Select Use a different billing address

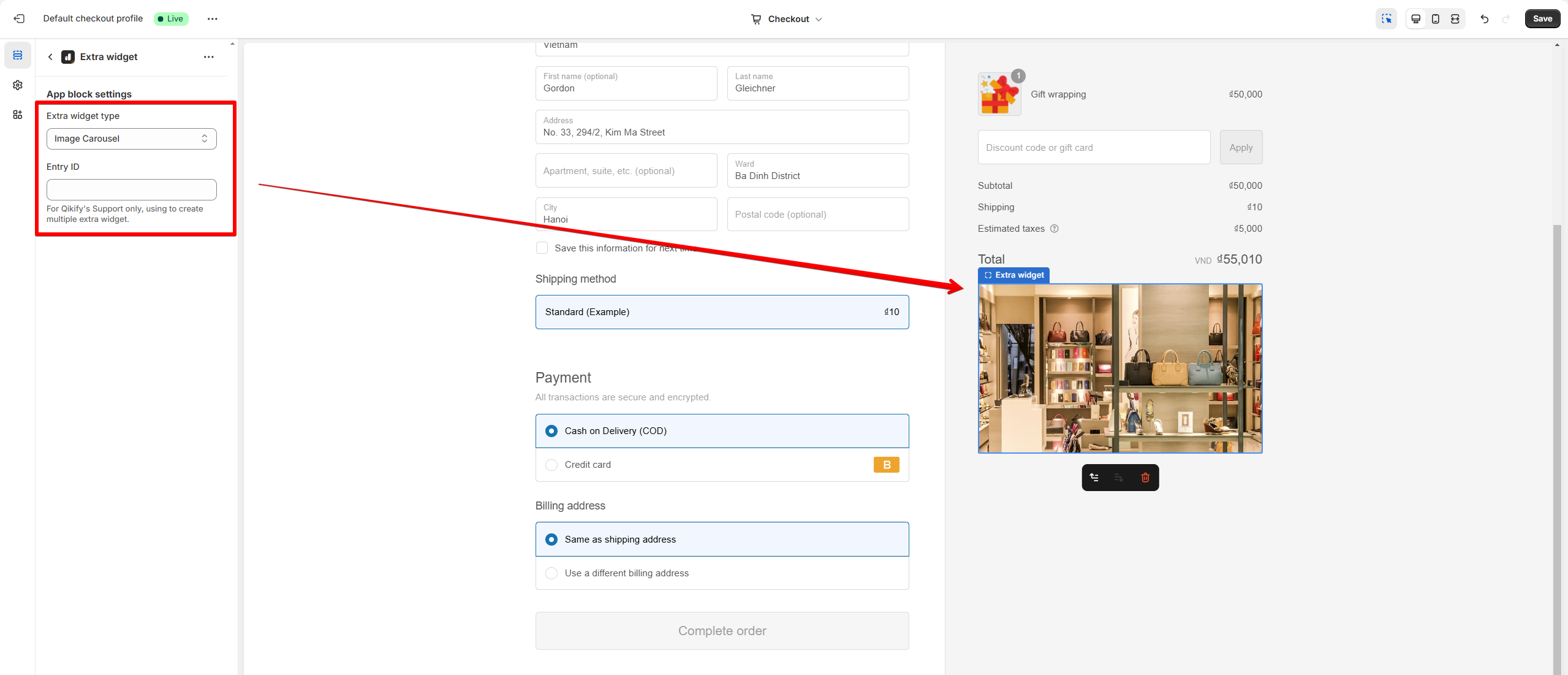pos(722,573)
